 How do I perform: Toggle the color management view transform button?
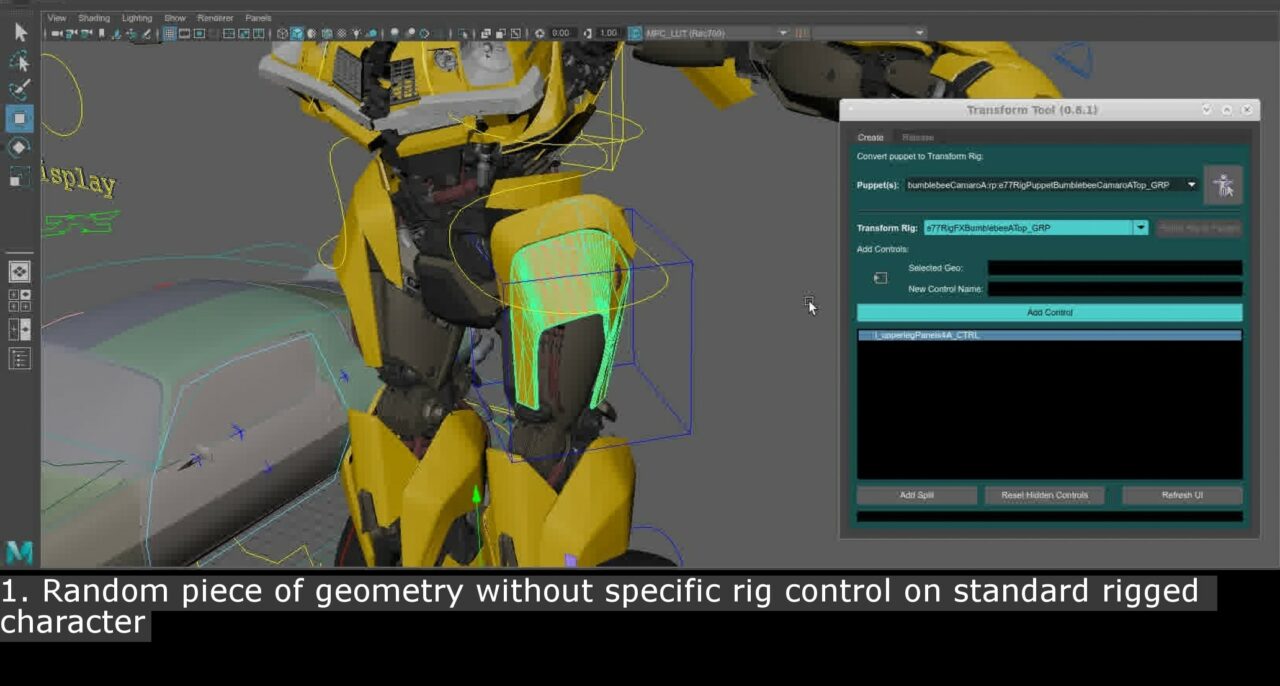[633, 33]
